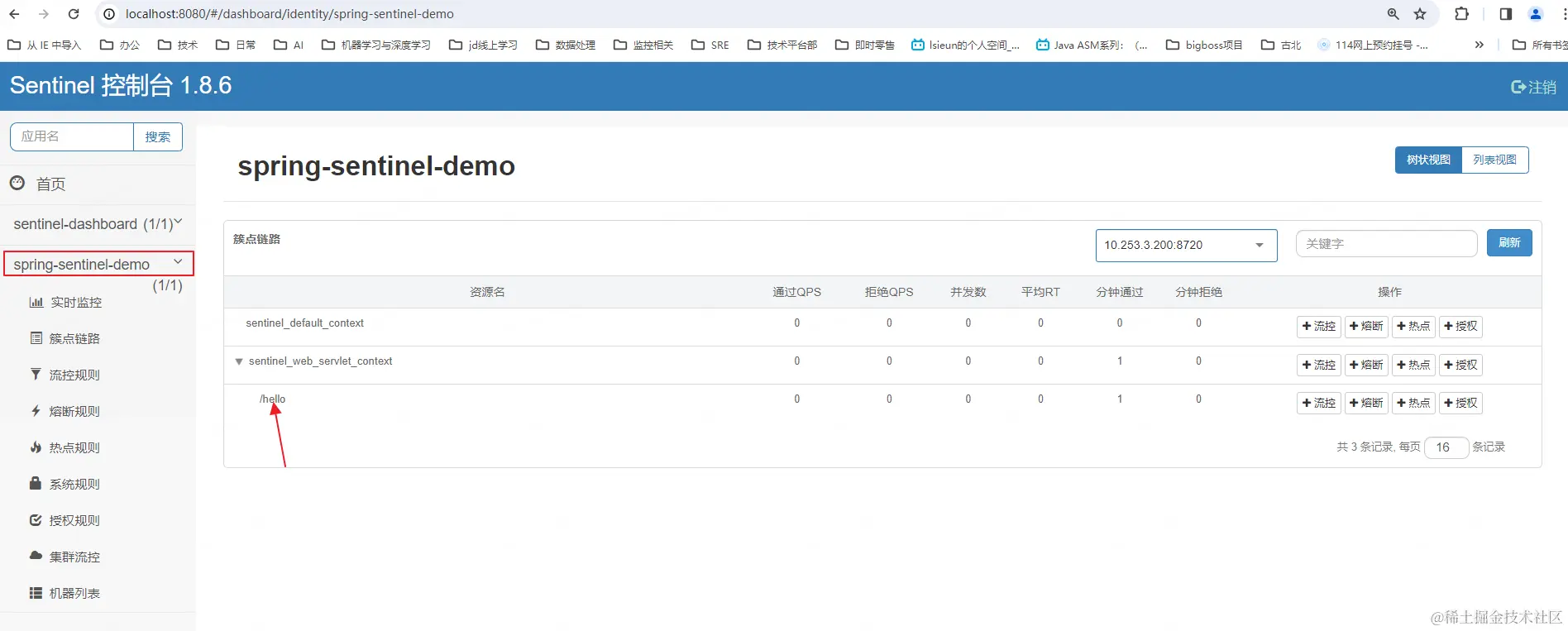The width and height of the screenshot is (1568, 631).
Task: Open 实时监控 chart icon item
Action: [x=36, y=302]
